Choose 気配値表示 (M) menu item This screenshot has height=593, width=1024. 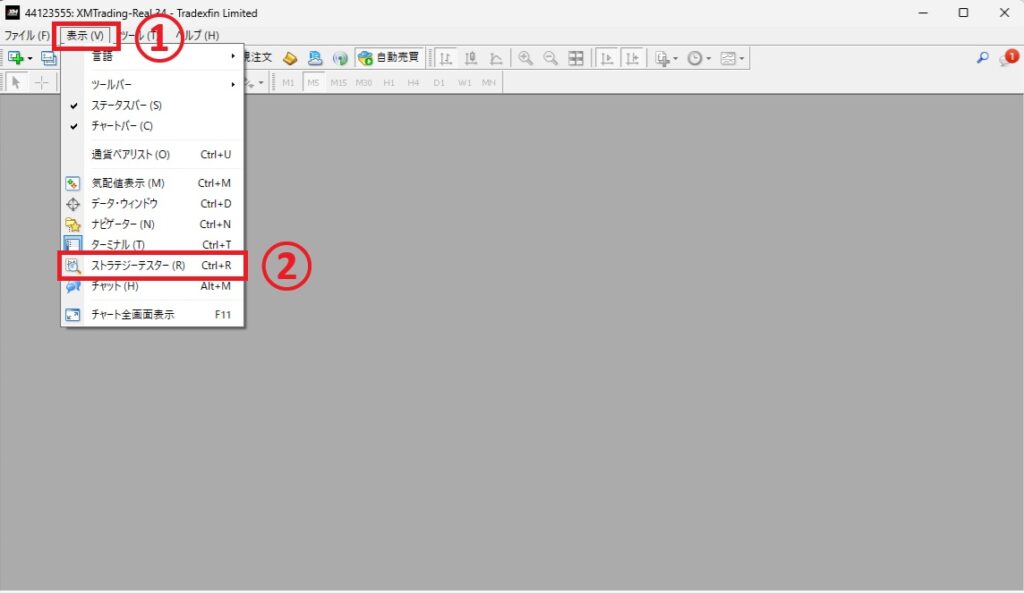(152, 184)
